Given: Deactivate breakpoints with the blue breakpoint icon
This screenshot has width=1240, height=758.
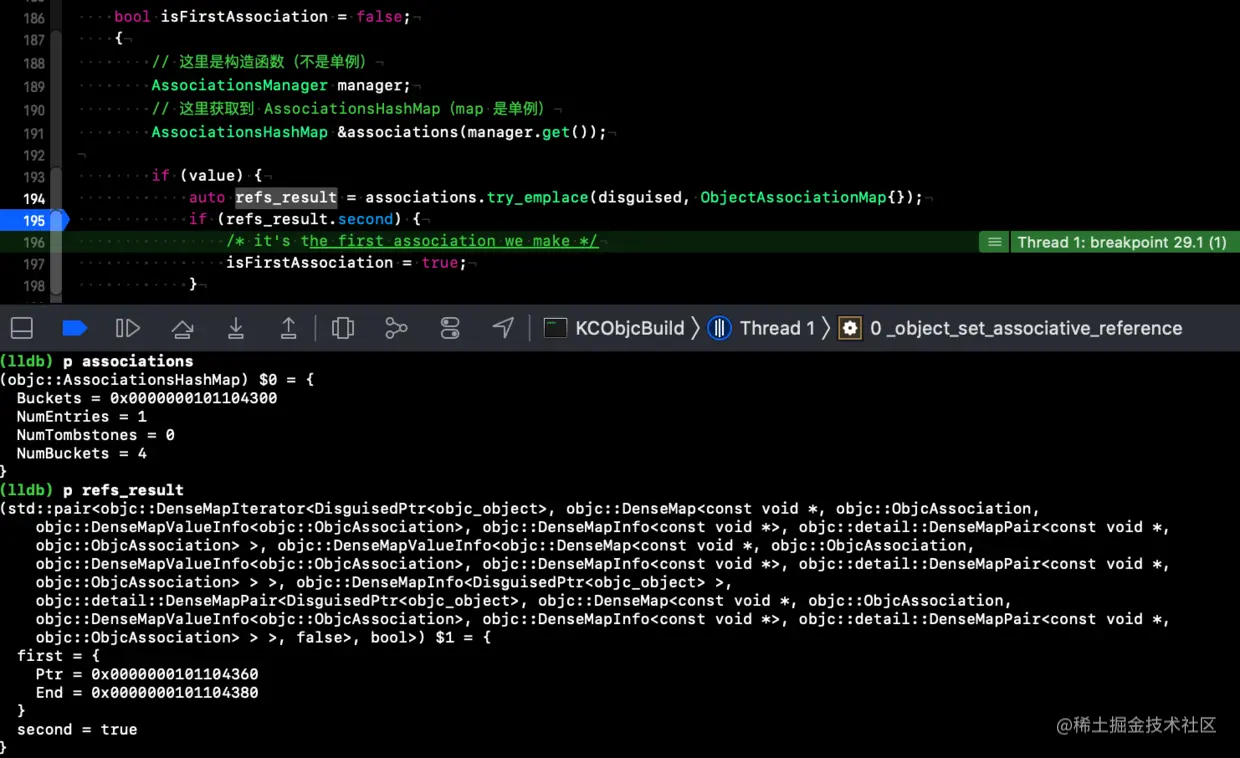Looking at the screenshot, I should pyautogui.click(x=75, y=328).
